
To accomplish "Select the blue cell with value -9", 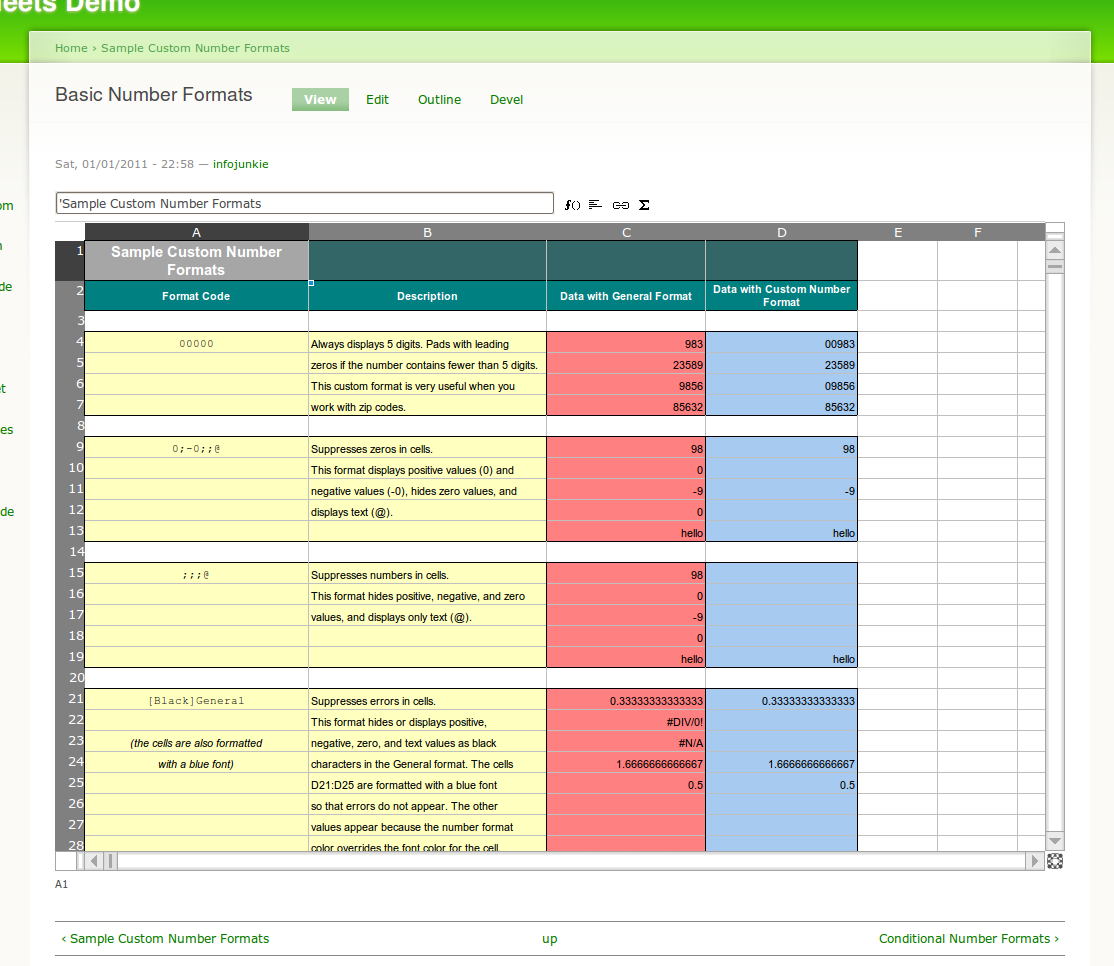I will 782,491.
